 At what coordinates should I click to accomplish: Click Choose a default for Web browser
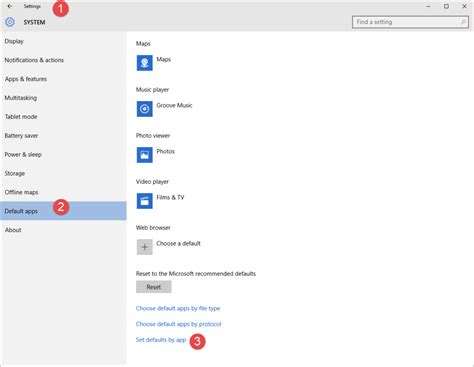click(x=178, y=243)
